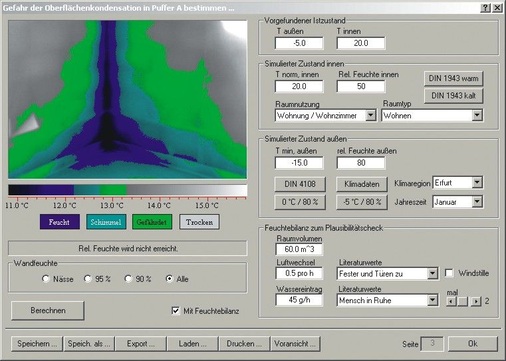
Task: Enable the Windstille checkbox
Action: pyautogui.click(x=449, y=273)
